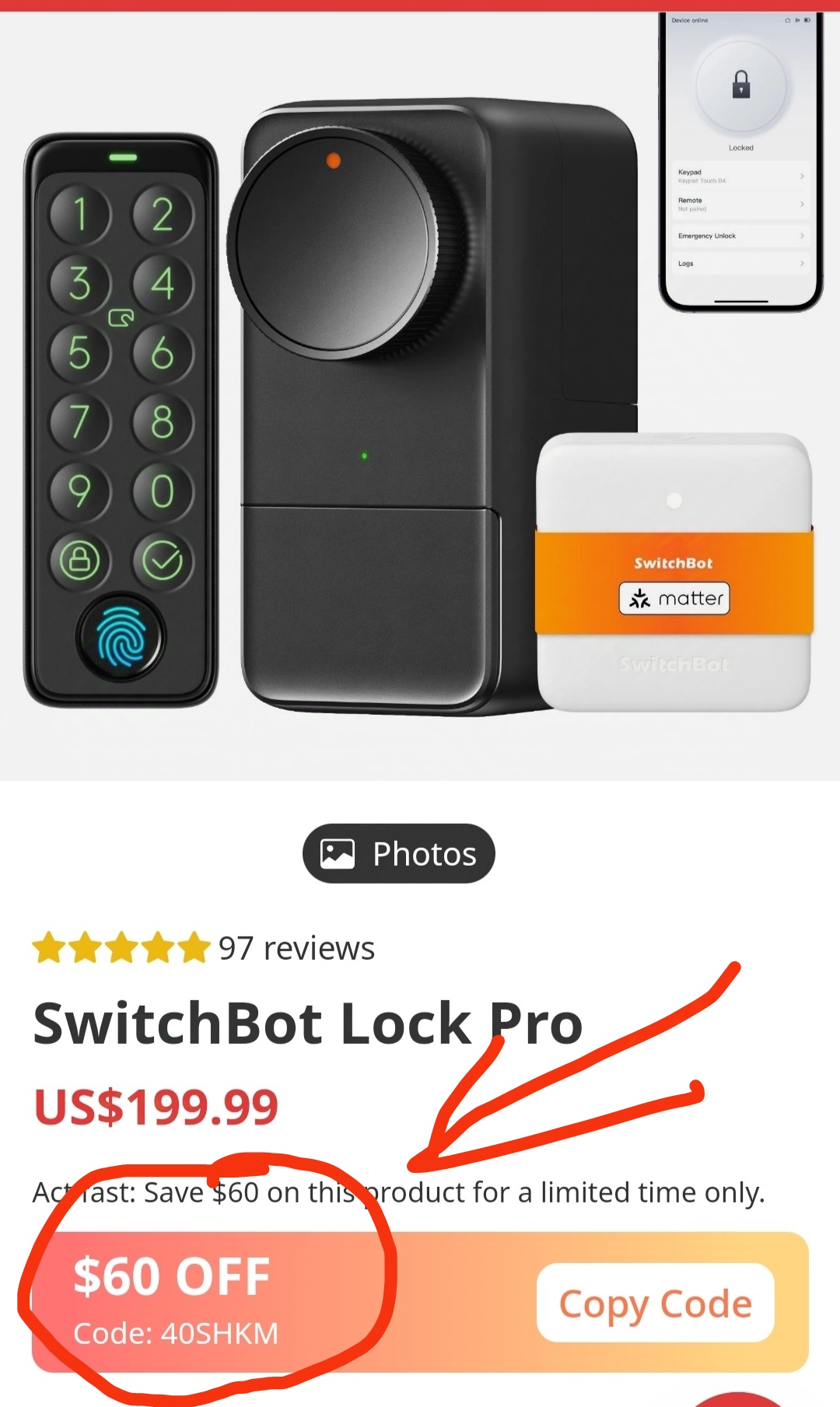Expand the Logs row chevron in phone
Viewport: 840px width, 1407px height.
(x=802, y=264)
